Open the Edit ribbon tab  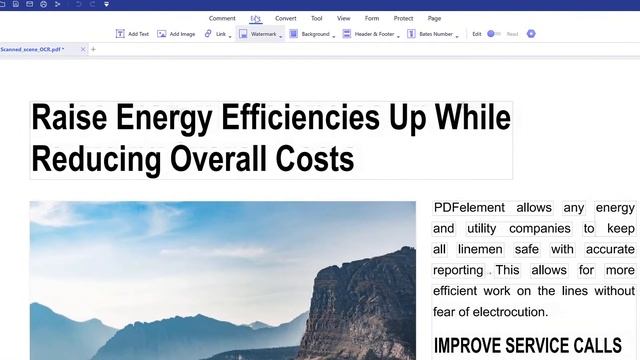[256, 19]
